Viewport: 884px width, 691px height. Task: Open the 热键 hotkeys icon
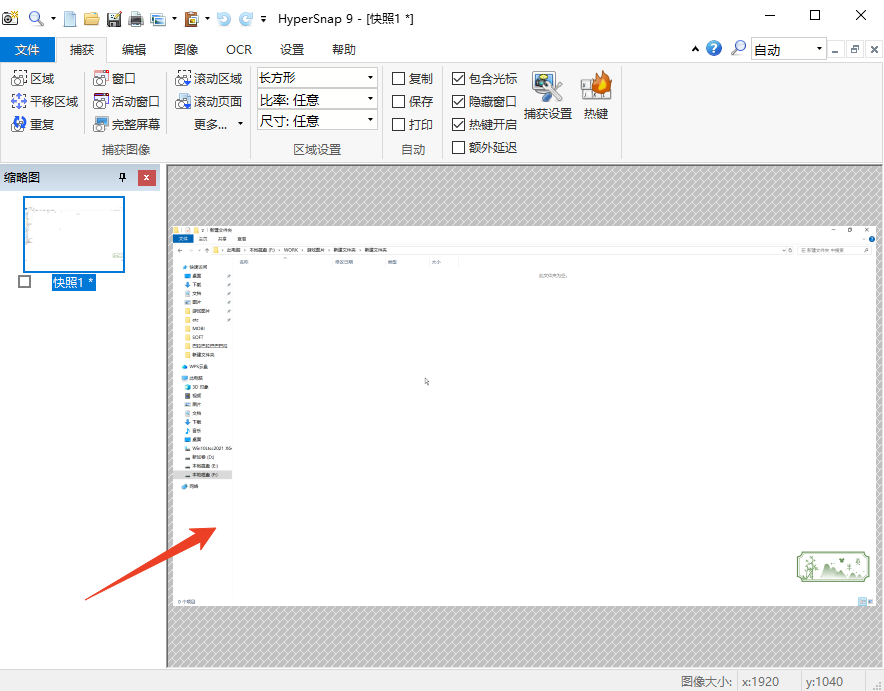tap(595, 97)
